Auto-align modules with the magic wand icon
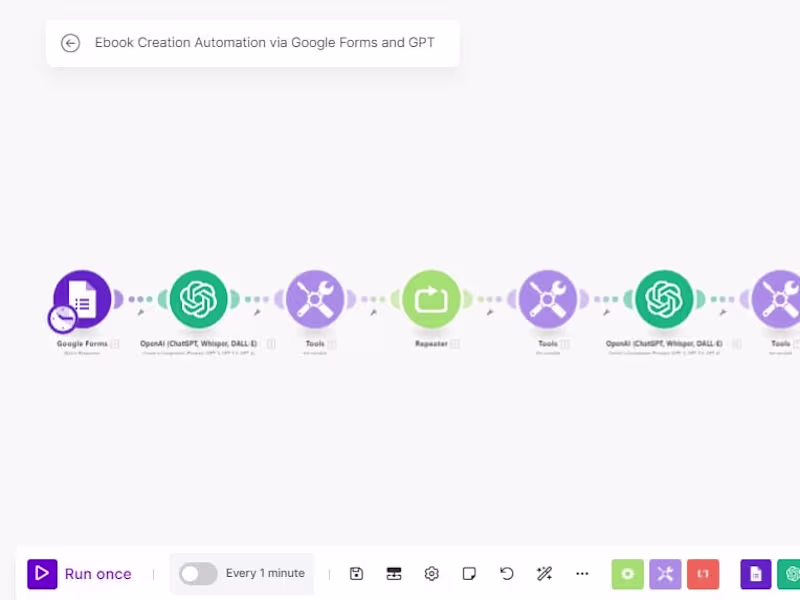 [x=544, y=573]
